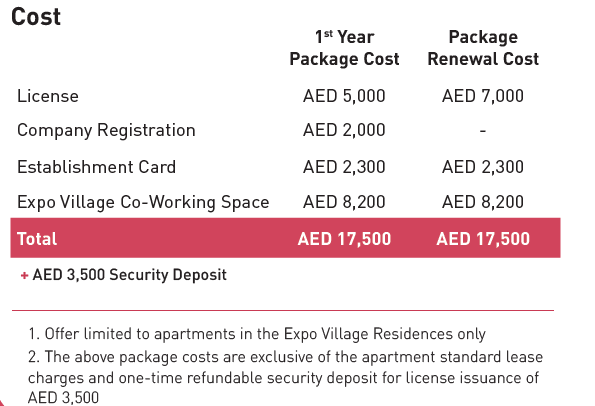
Task: Click the License row label
Action: click(48, 96)
